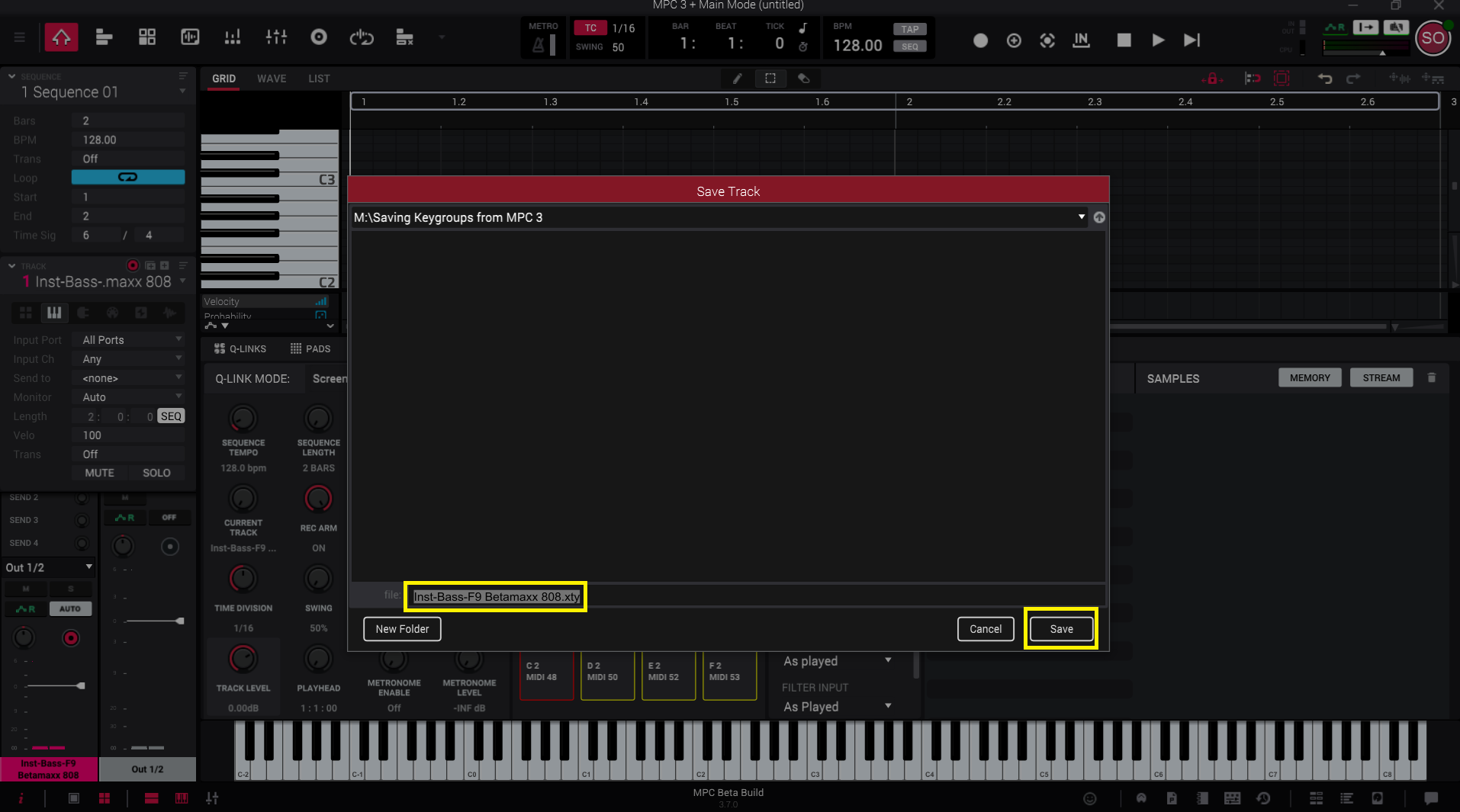Click the Bars value field

click(128, 120)
